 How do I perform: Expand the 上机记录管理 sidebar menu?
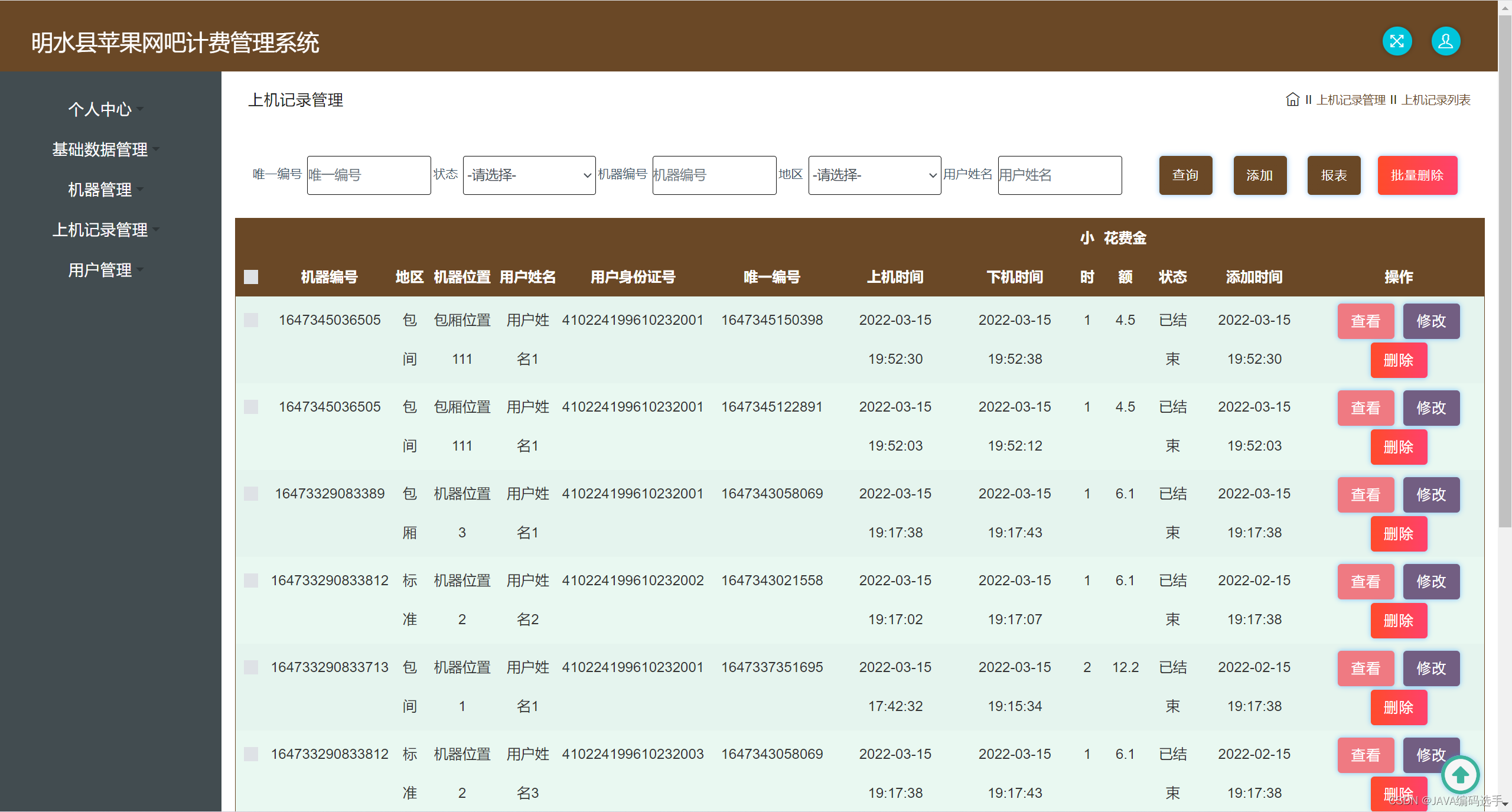106,230
